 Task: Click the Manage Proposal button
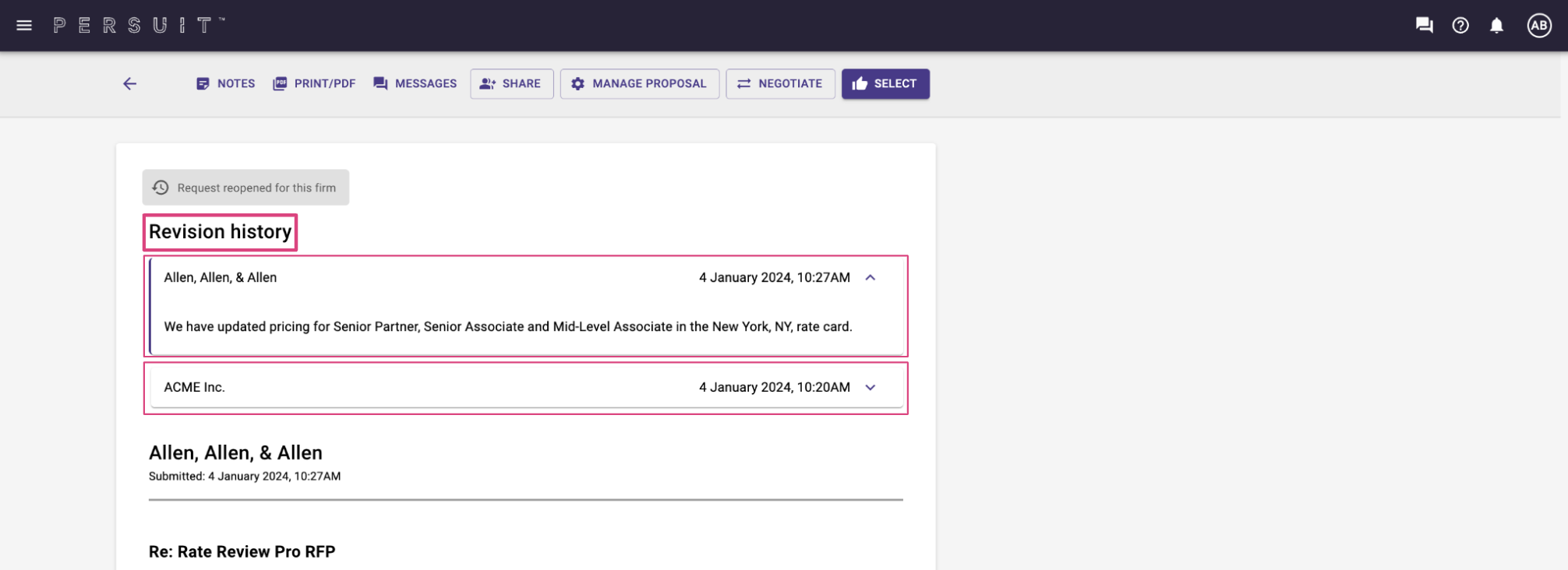point(639,83)
